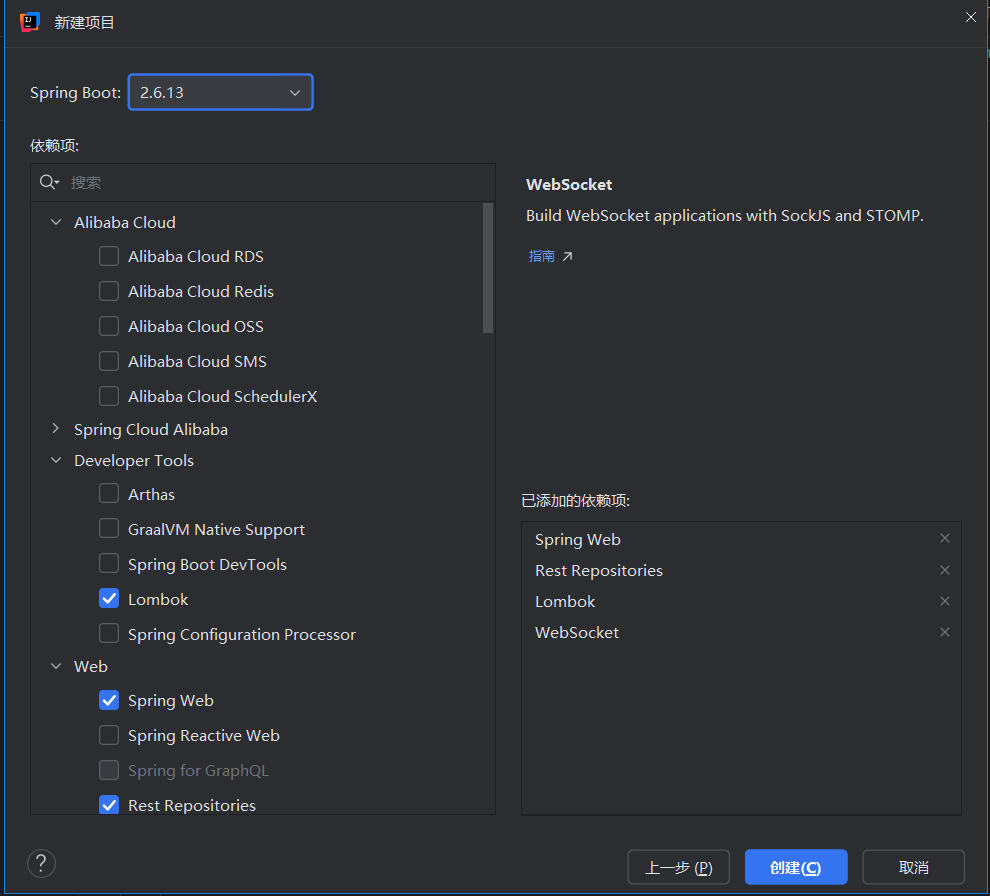Close the 新建项目 dialog
This screenshot has height=896, width=990.
[x=970, y=17]
